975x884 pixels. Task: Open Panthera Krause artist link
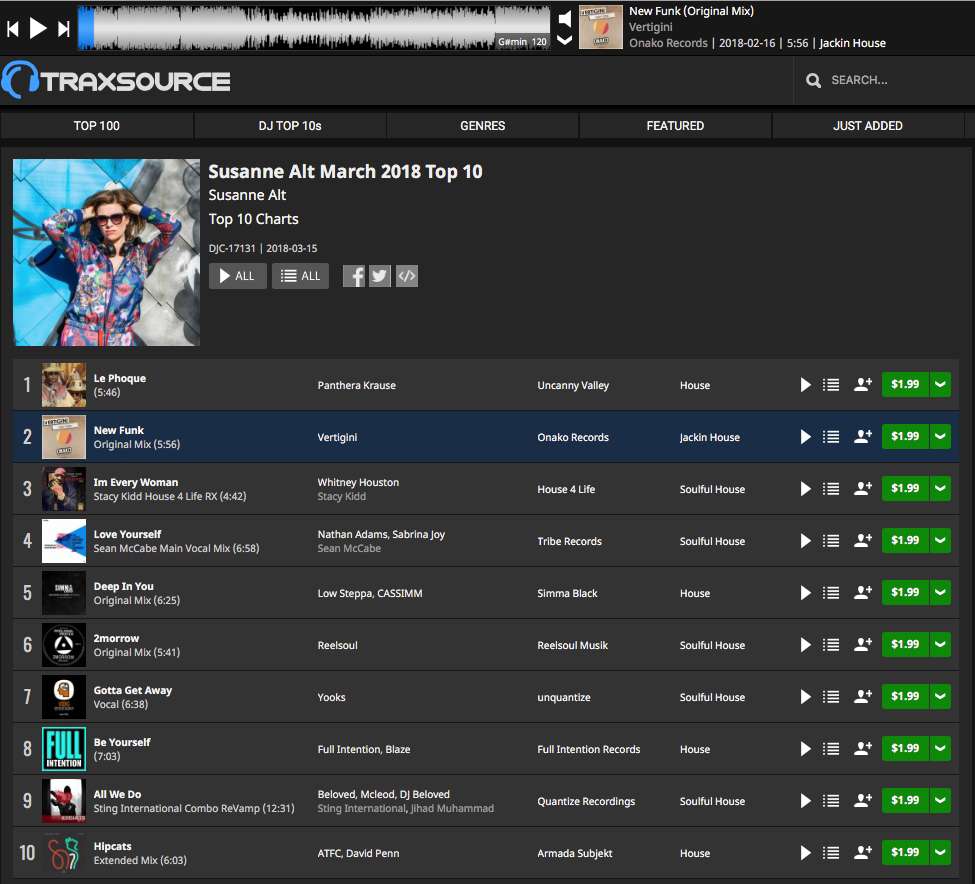tap(356, 385)
